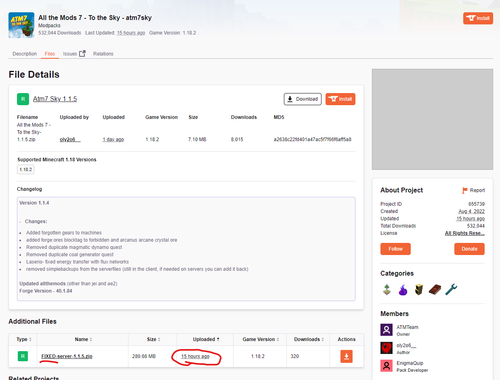Click the brown book quests category icon
Viewport: 500px width, 380px height.
pos(435,290)
